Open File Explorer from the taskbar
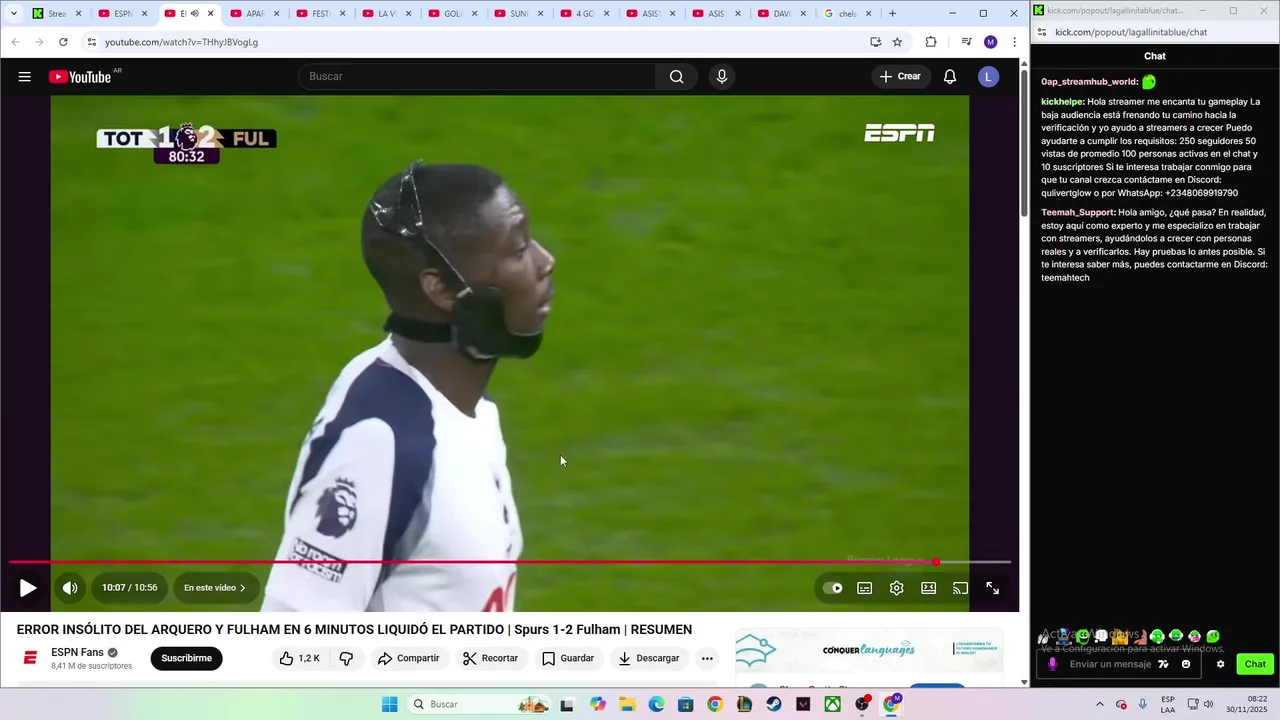The height and width of the screenshot is (720, 1280). 627,704
